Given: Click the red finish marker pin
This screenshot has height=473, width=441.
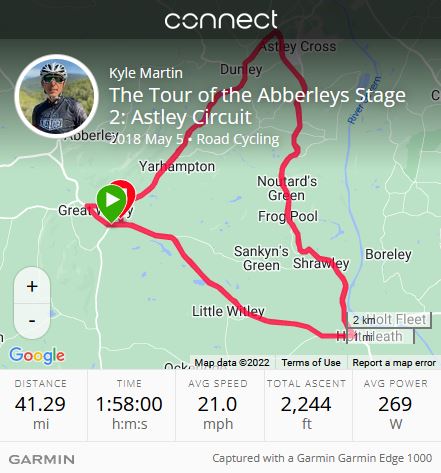Looking at the screenshot, I should (128, 192).
